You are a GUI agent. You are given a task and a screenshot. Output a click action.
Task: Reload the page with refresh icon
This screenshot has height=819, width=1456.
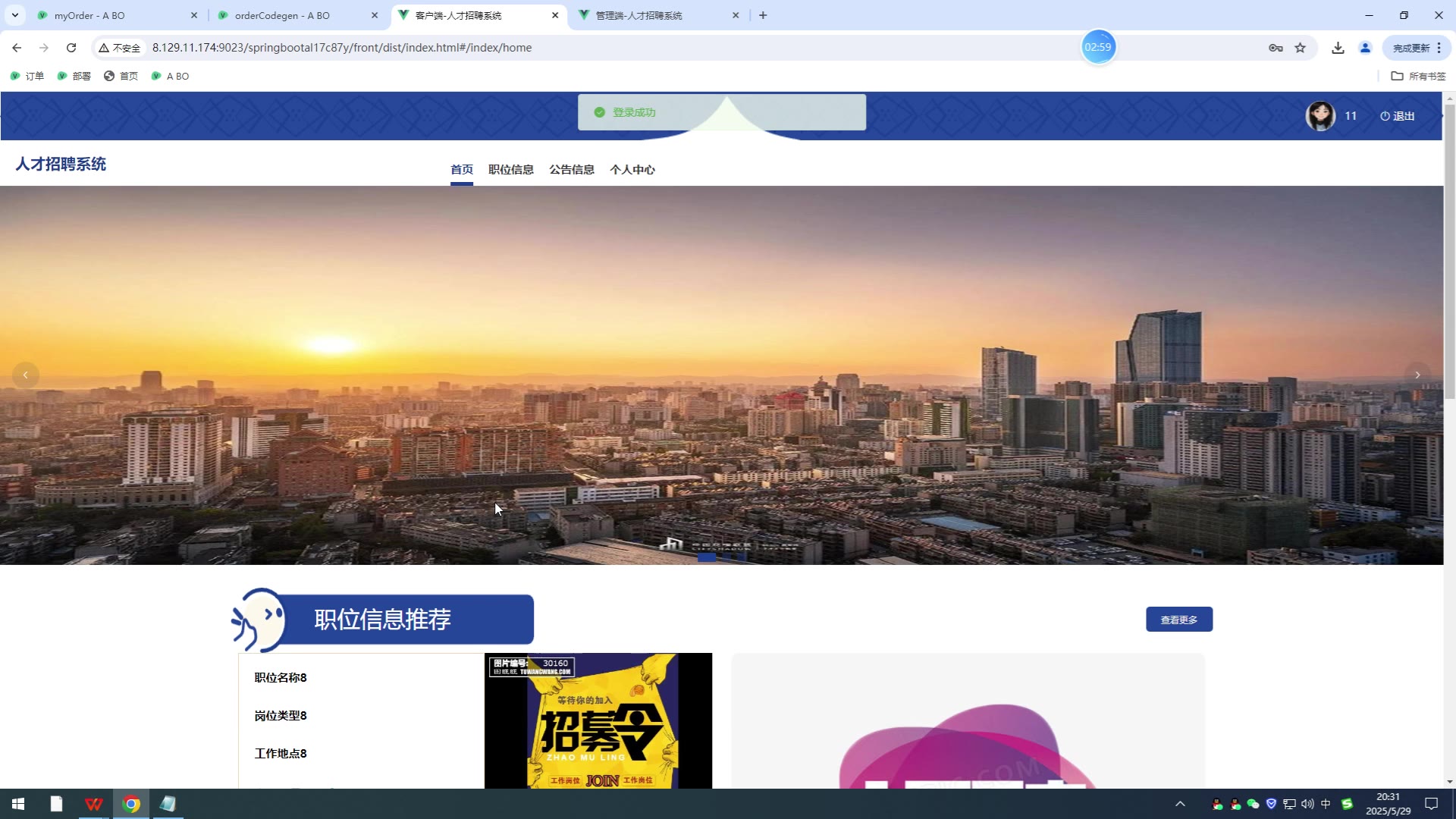click(71, 48)
